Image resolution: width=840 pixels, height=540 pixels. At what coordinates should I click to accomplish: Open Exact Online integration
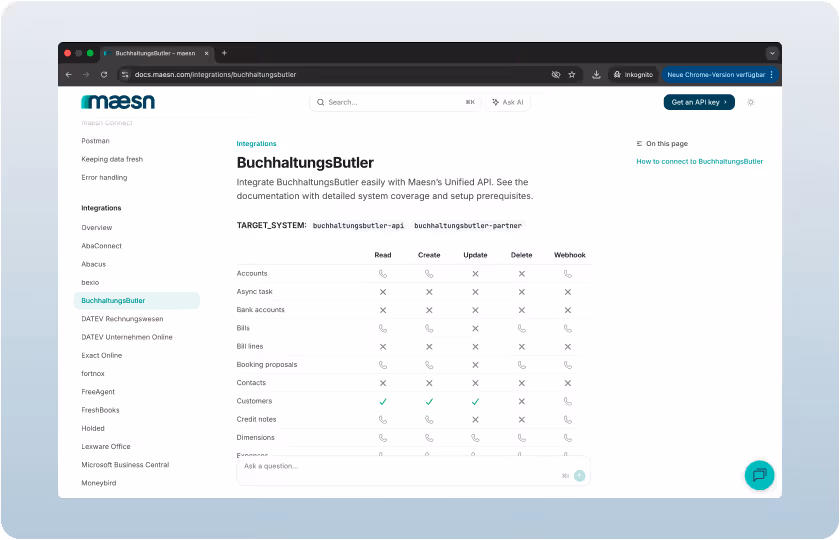101,355
